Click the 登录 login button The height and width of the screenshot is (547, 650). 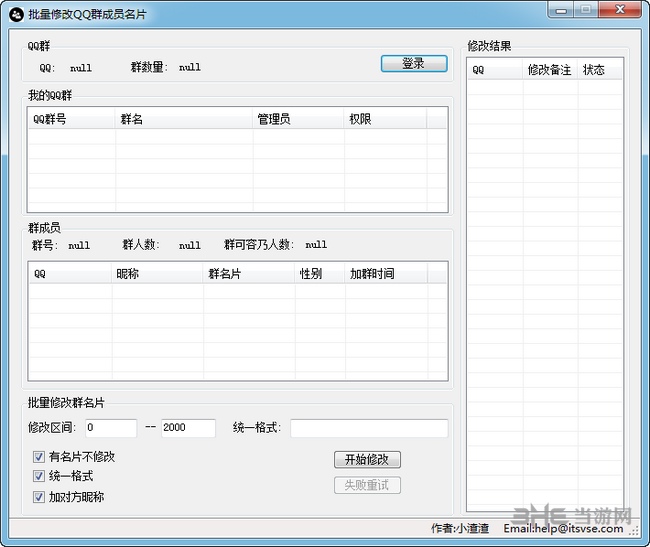pos(413,63)
